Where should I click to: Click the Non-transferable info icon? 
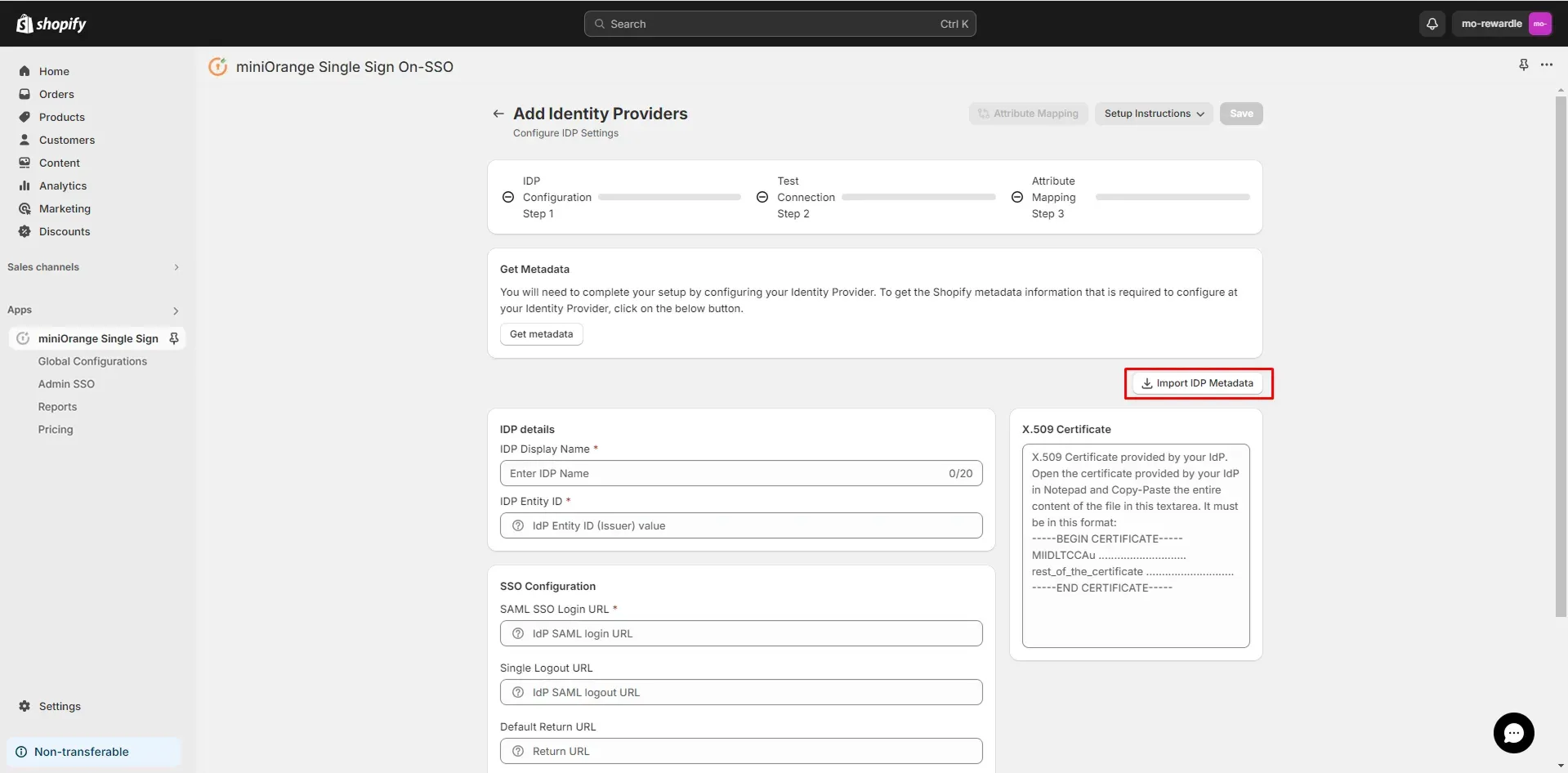click(21, 752)
